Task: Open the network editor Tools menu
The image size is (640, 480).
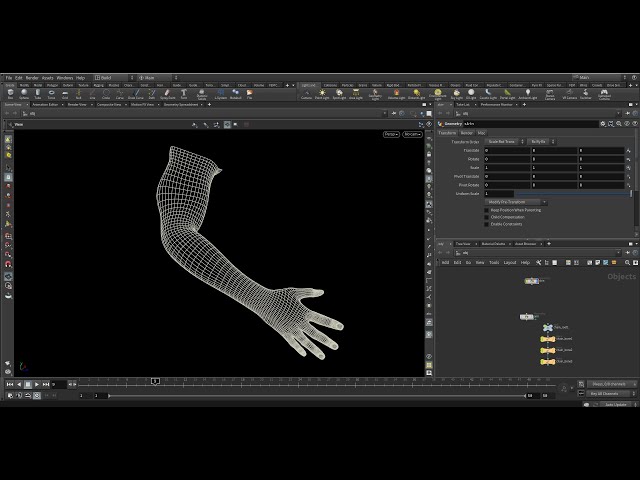Action: point(494,262)
